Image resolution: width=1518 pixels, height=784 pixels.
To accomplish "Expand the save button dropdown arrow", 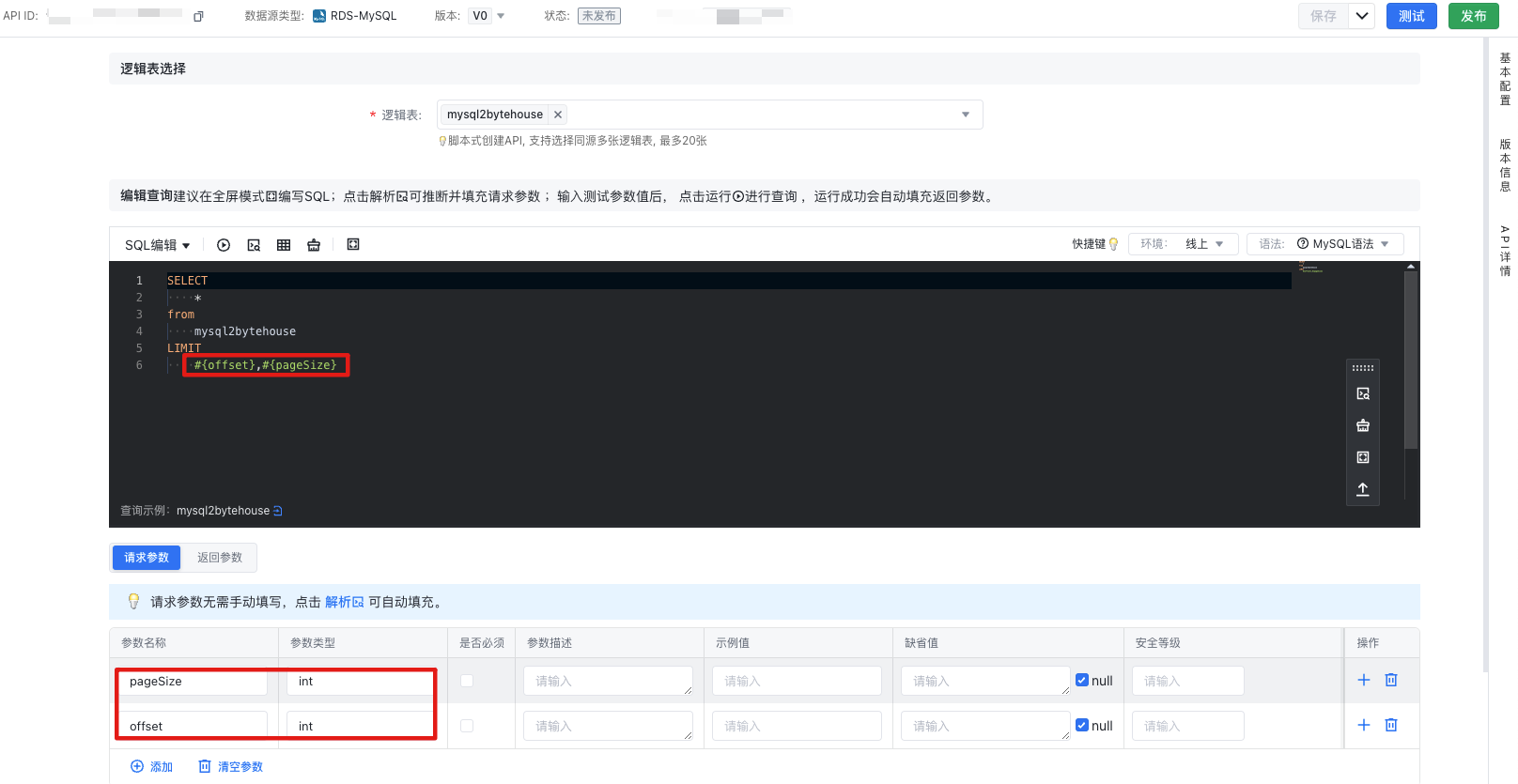I will tap(1362, 16).
